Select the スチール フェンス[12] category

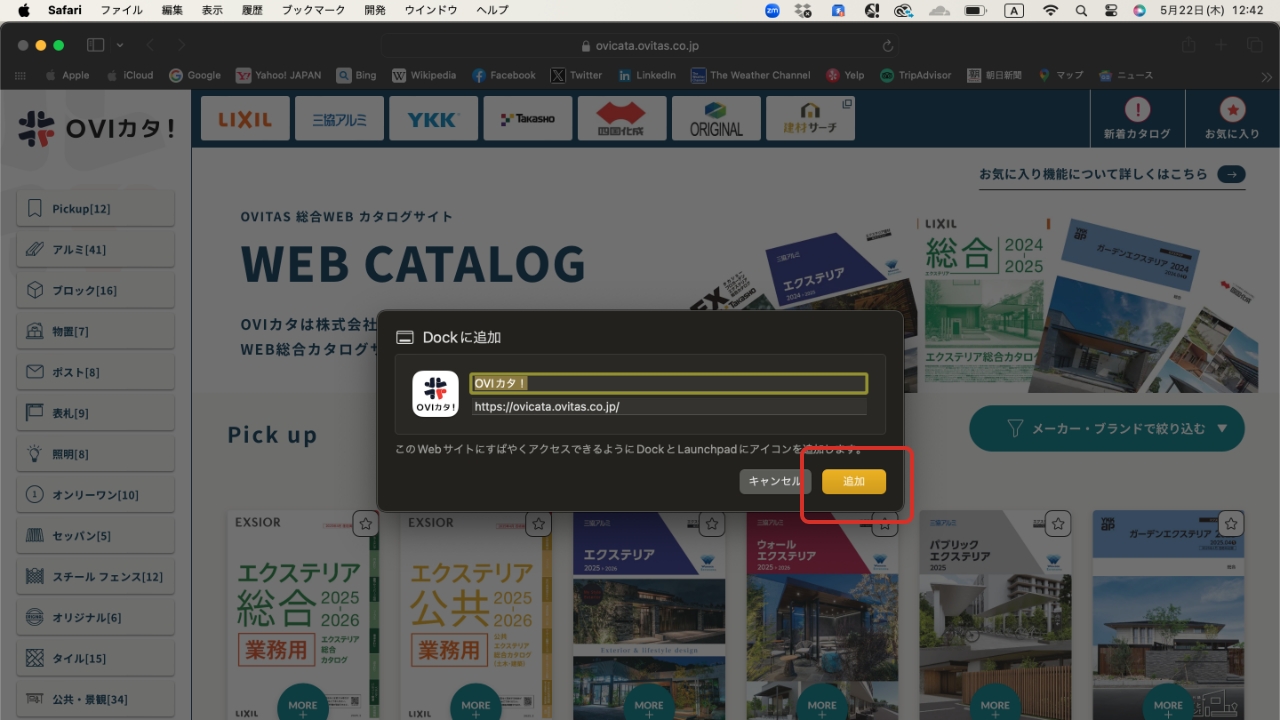[x=95, y=576]
